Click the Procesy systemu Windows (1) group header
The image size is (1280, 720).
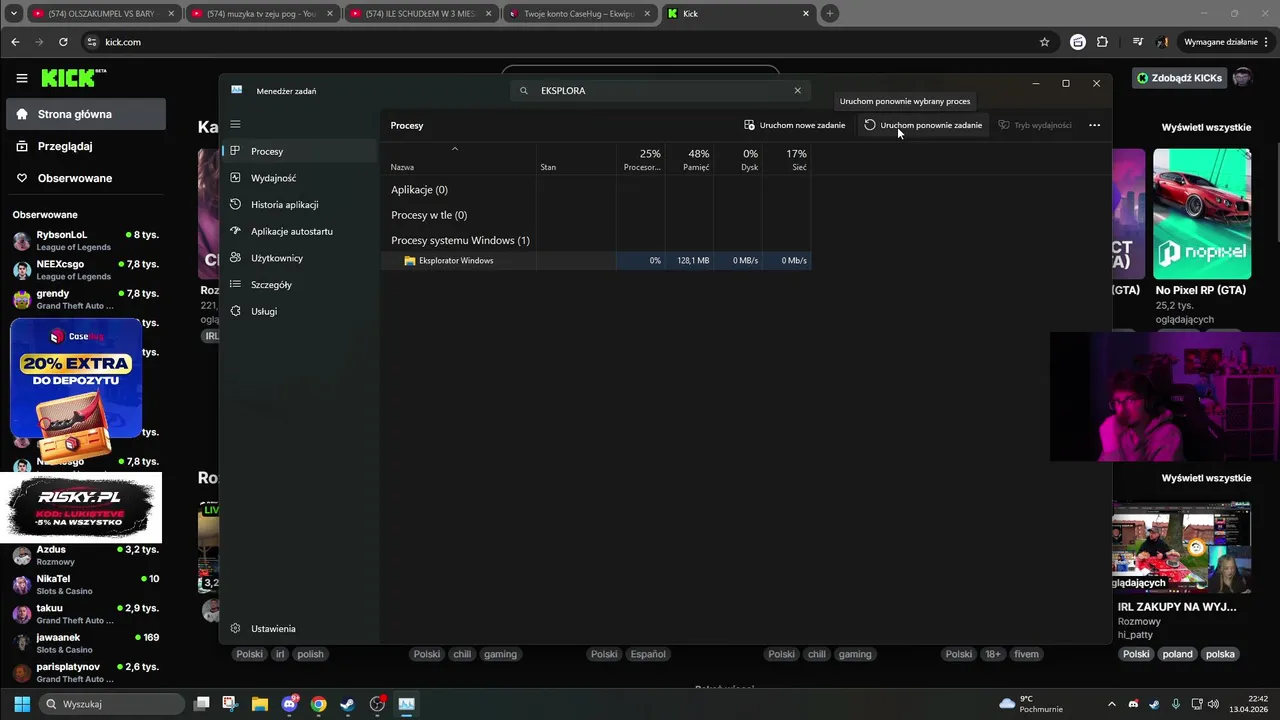(460, 240)
